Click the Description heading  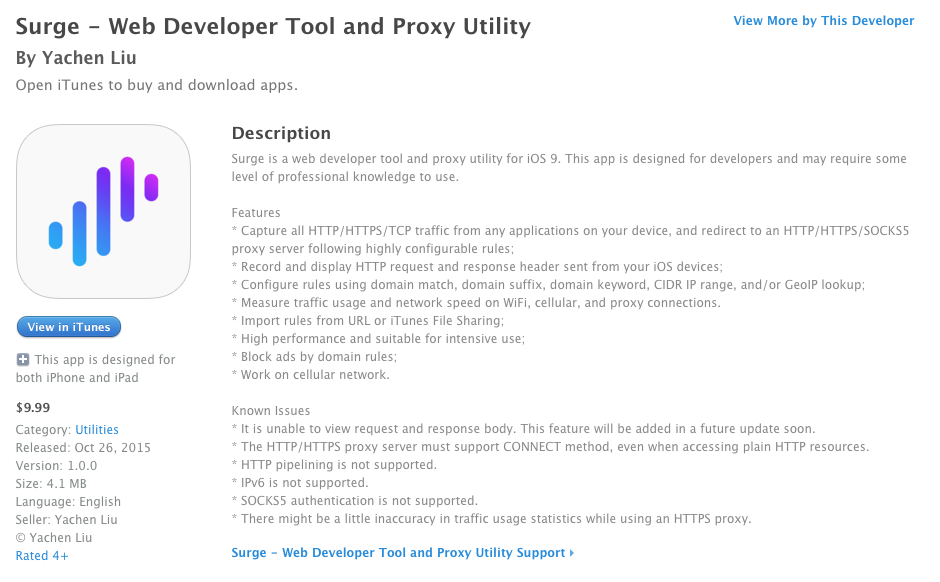(281, 133)
